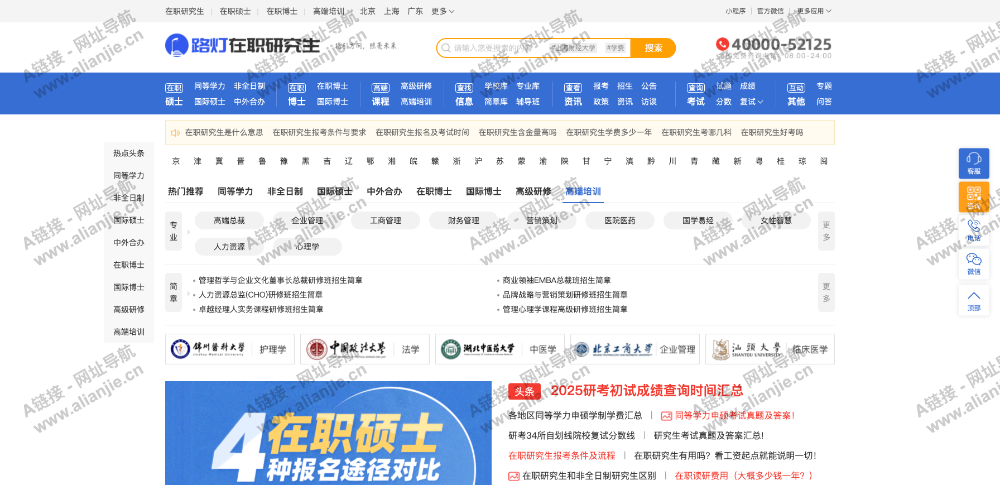Select the 高端总裁 major tag
Image resolution: width=1000 pixels, height=485 pixels.
point(230,221)
